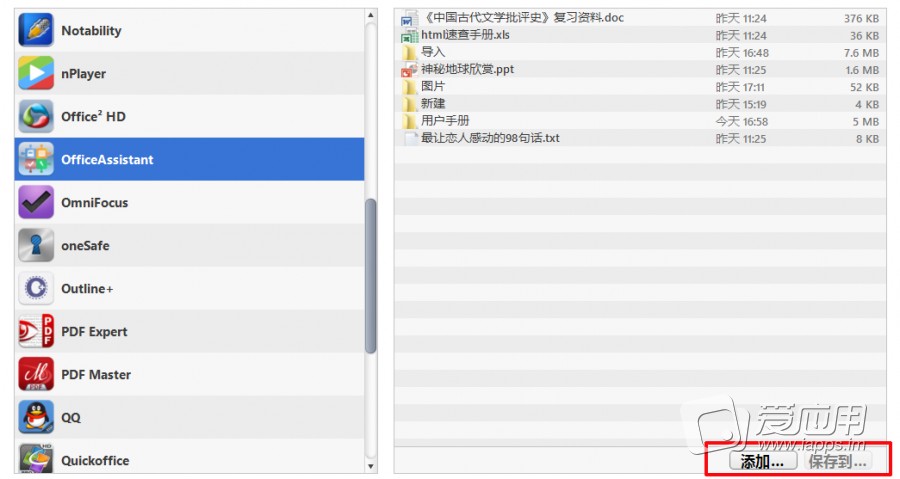Click the 保存到... button
Viewport: 900px width, 479px height.
837,461
